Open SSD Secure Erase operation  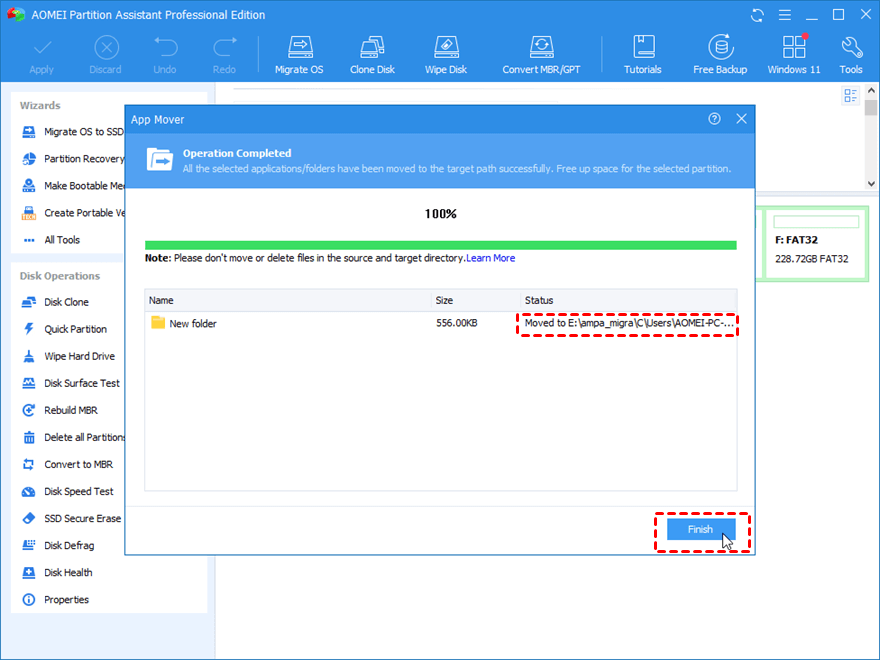click(71, 518)
